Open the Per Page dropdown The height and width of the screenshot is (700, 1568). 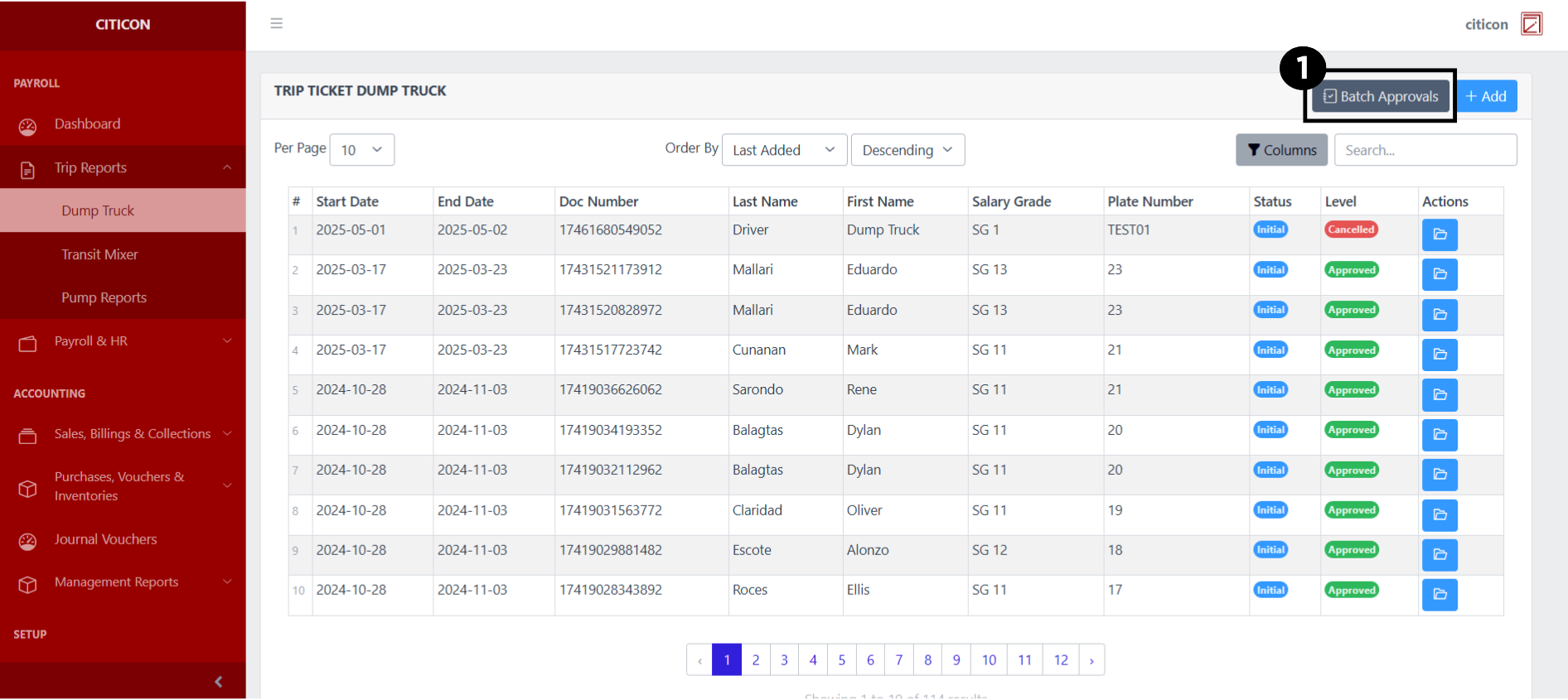(361, 150)
